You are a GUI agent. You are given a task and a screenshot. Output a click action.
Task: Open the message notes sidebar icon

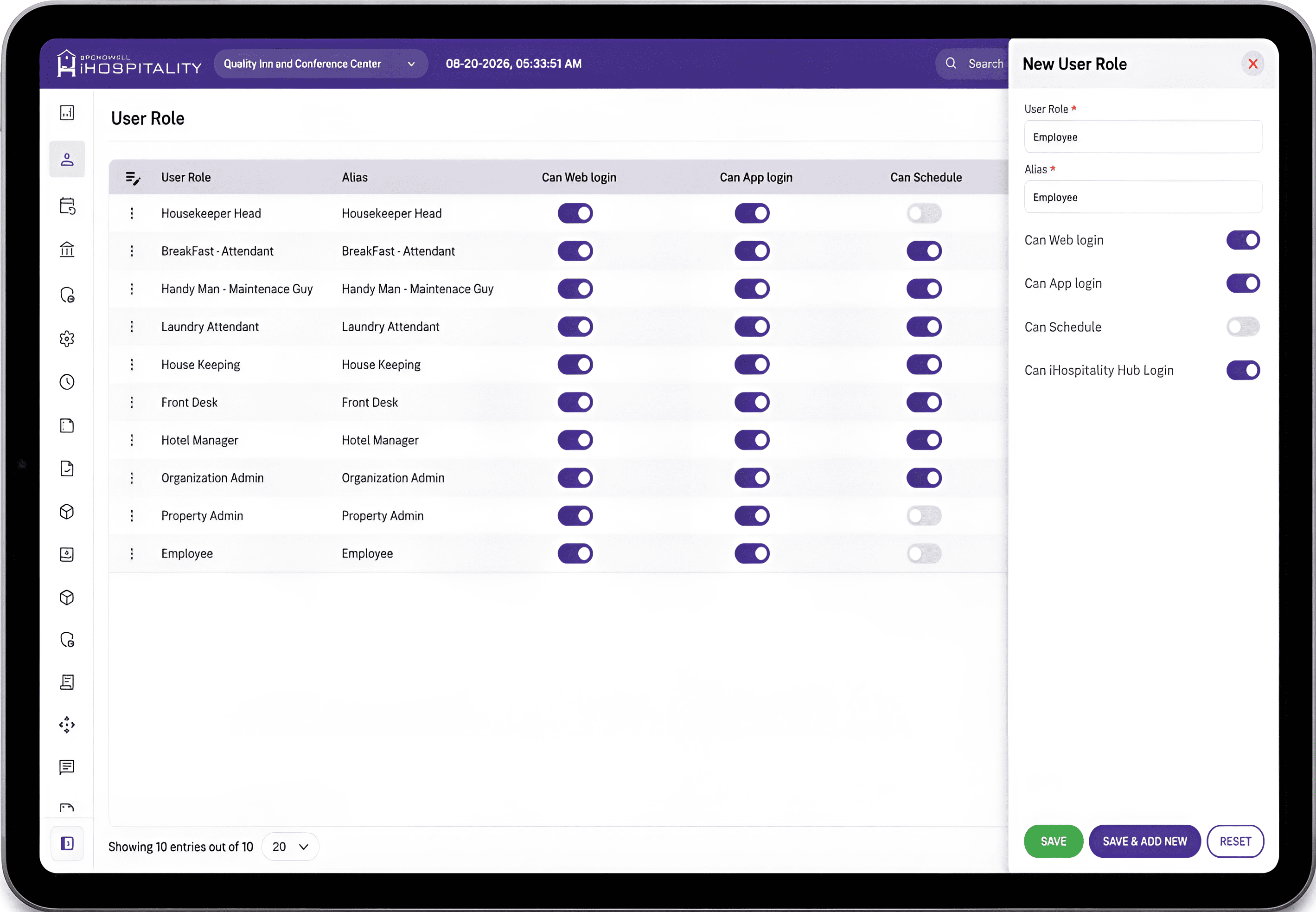point(67,767)
